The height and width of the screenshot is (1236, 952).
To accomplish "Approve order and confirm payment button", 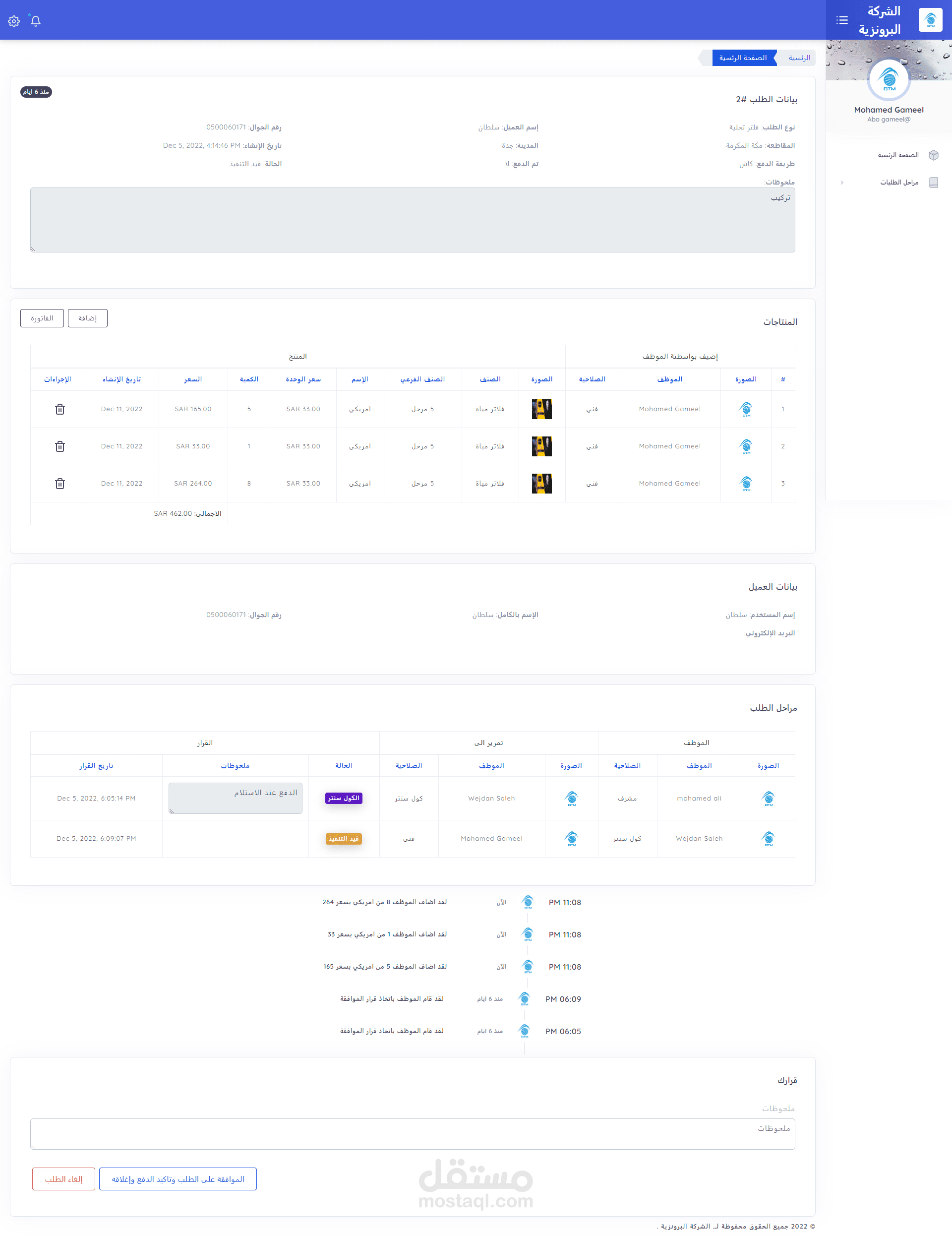I will point(178,1179).
